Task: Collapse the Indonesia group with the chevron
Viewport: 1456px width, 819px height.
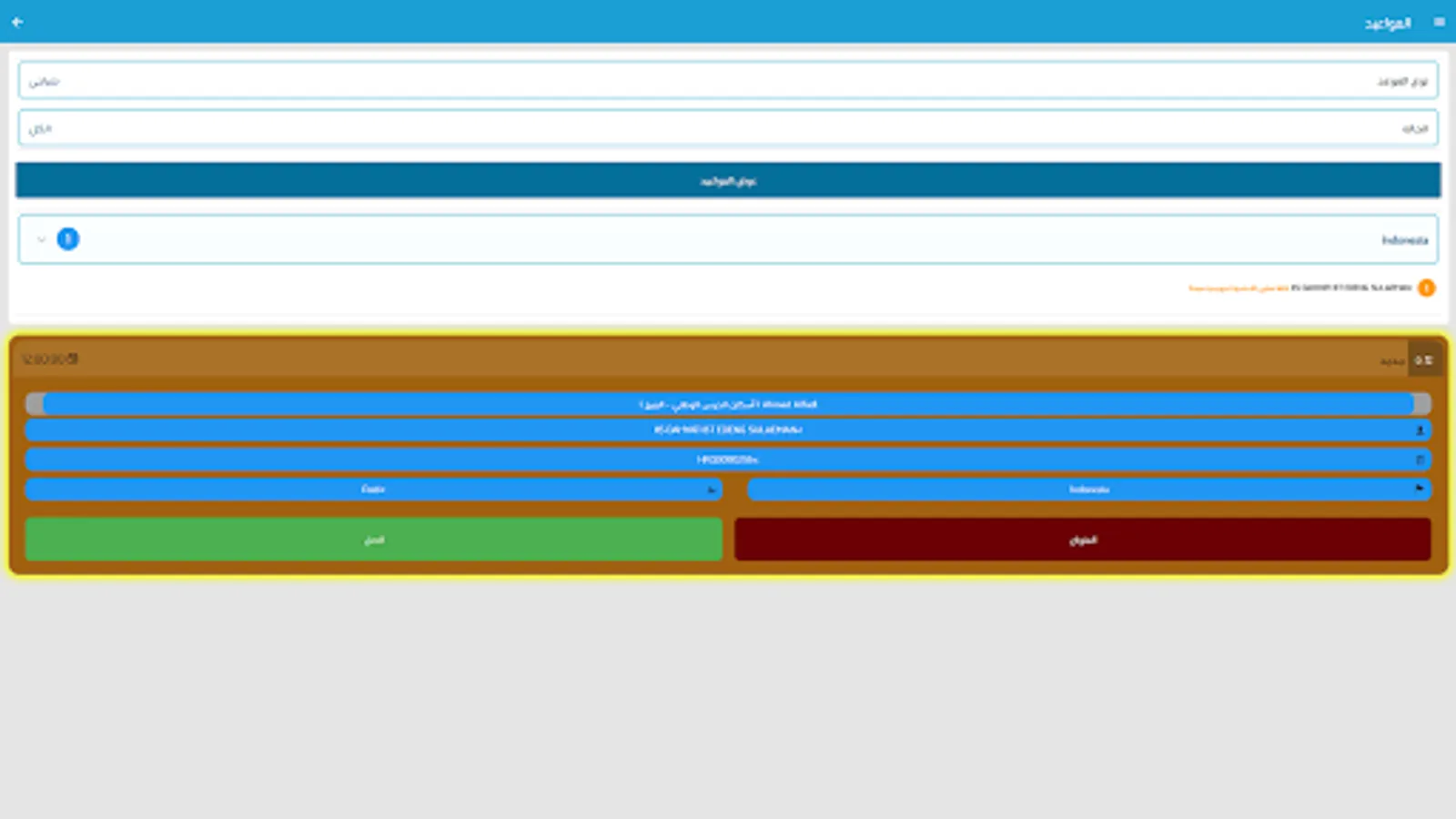Action: (x=41, y=239)
